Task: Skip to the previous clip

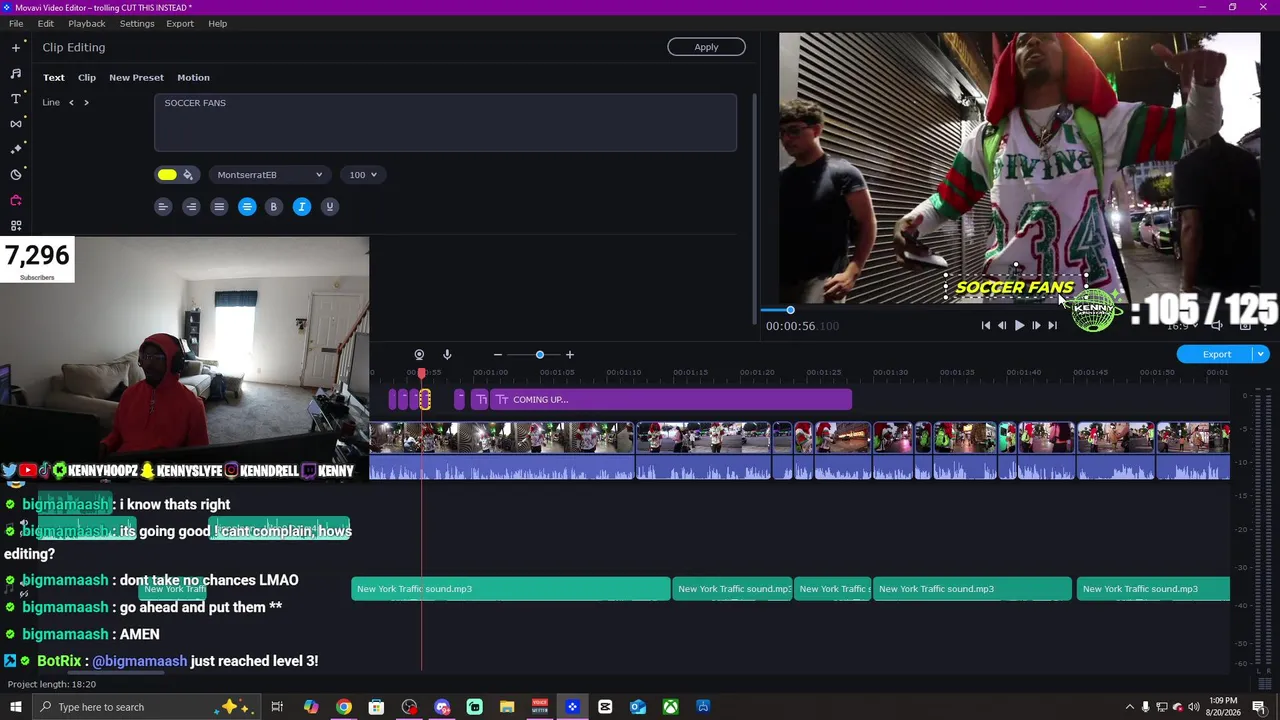Action: 986,325
